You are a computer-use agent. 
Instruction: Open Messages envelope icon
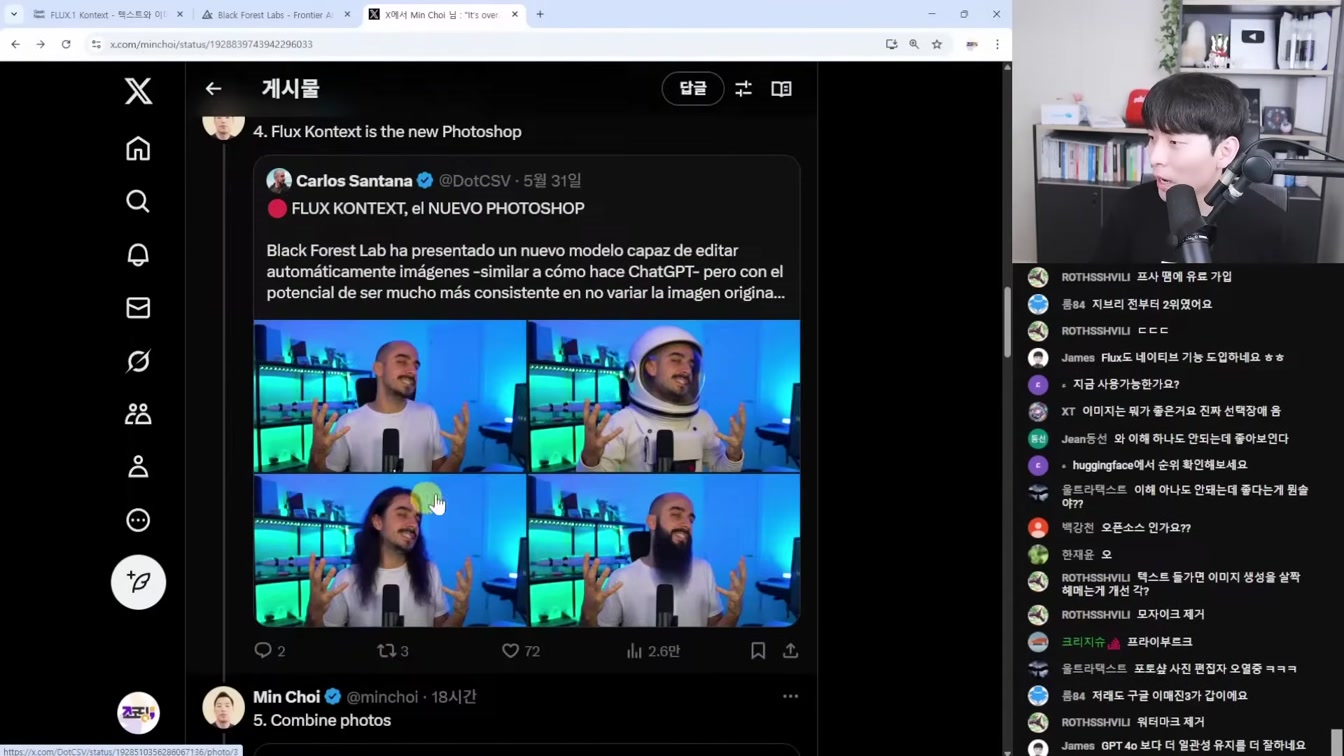tap(138, 307)
